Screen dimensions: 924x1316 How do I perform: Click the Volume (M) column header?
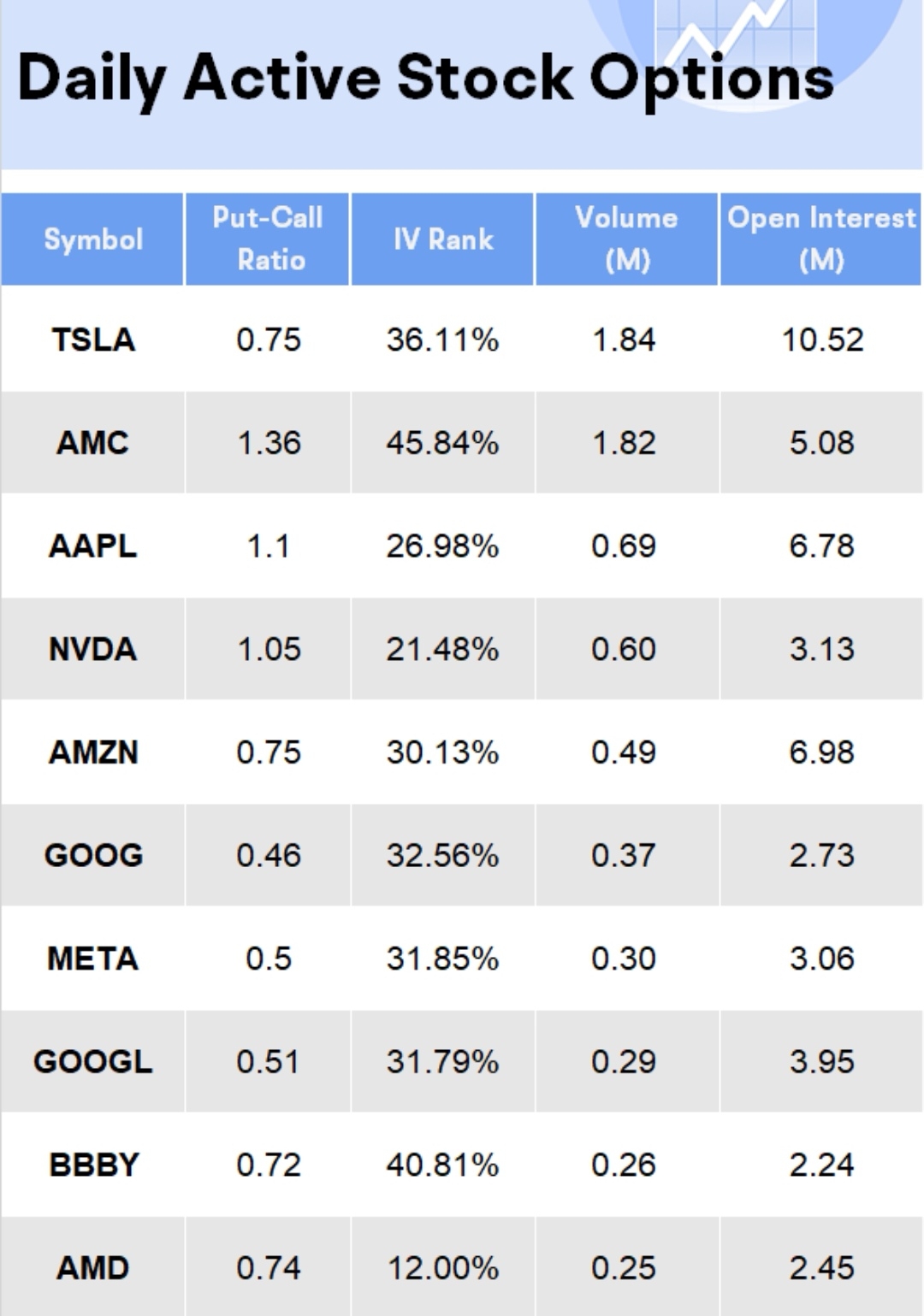[x=626, y=239]
